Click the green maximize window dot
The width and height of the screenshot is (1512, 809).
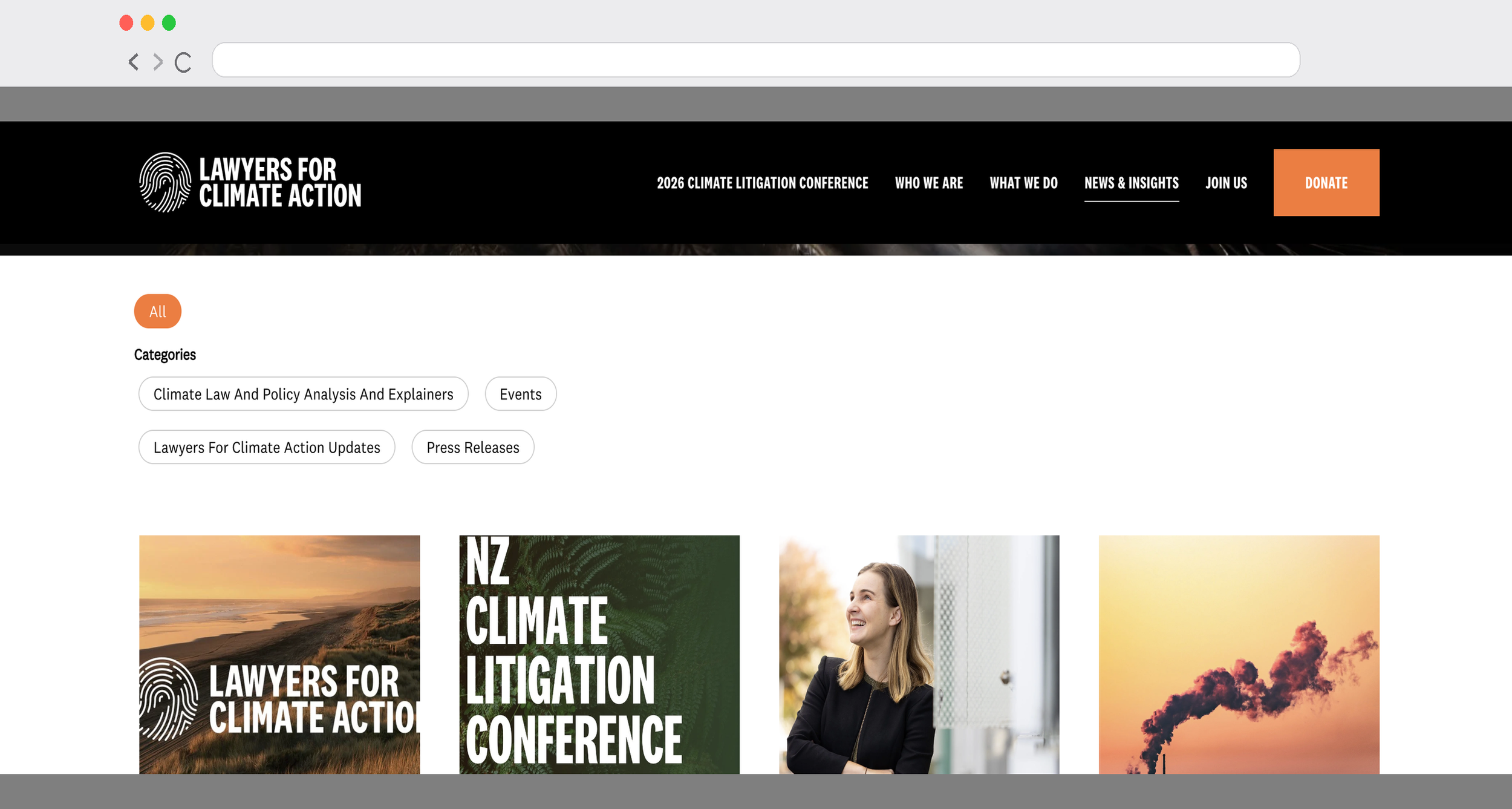tap(169, 23)
